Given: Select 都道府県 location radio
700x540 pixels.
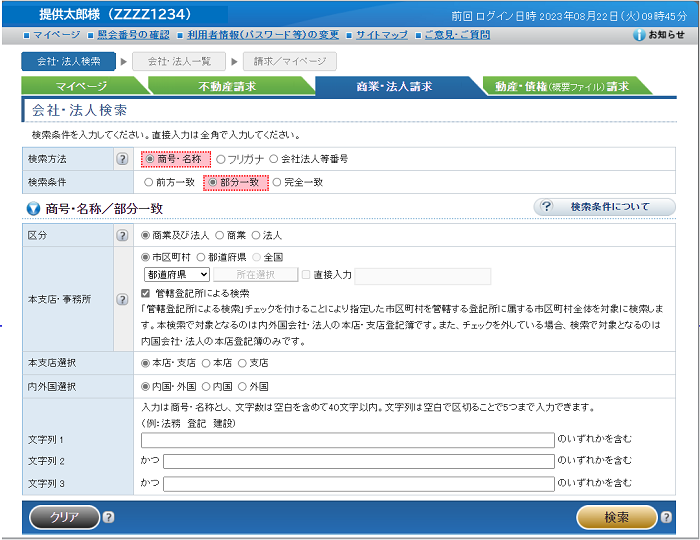Looking at the screenshot, I should point(201,257).
